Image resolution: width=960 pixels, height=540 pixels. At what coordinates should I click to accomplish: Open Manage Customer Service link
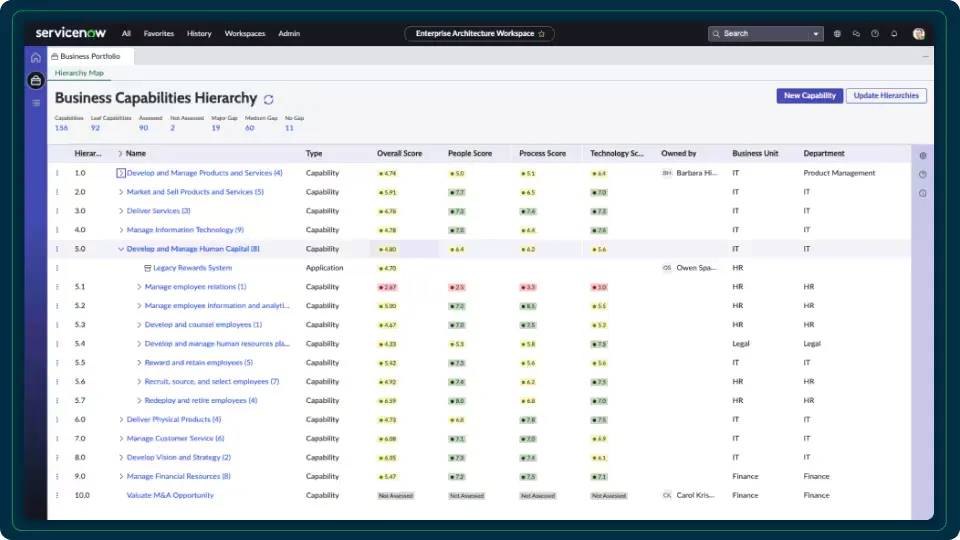click(175, 438)
